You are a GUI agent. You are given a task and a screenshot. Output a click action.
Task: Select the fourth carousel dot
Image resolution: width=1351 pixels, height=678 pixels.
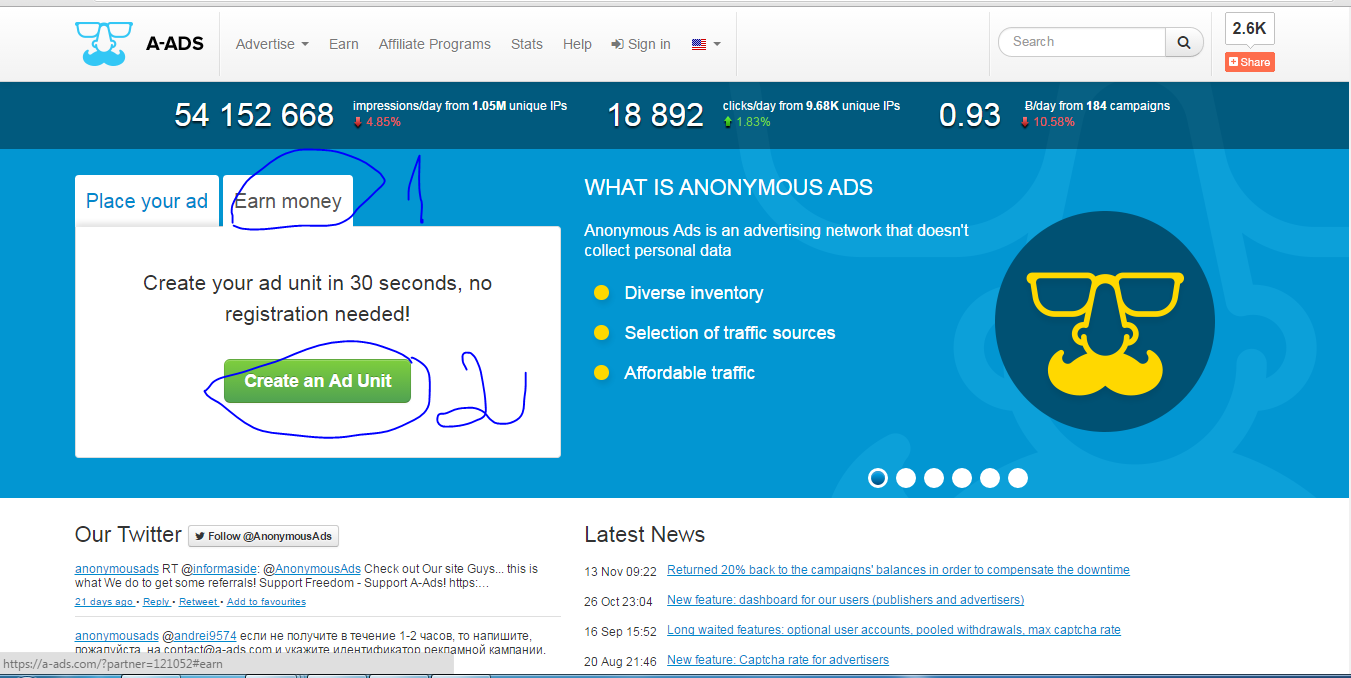(962, 478)
